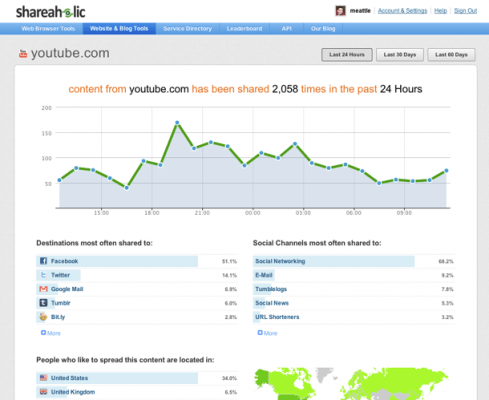This screenshot has width=489, height=400.
Task: Select the Last 24 Hours range
Action: coord(347,55)
